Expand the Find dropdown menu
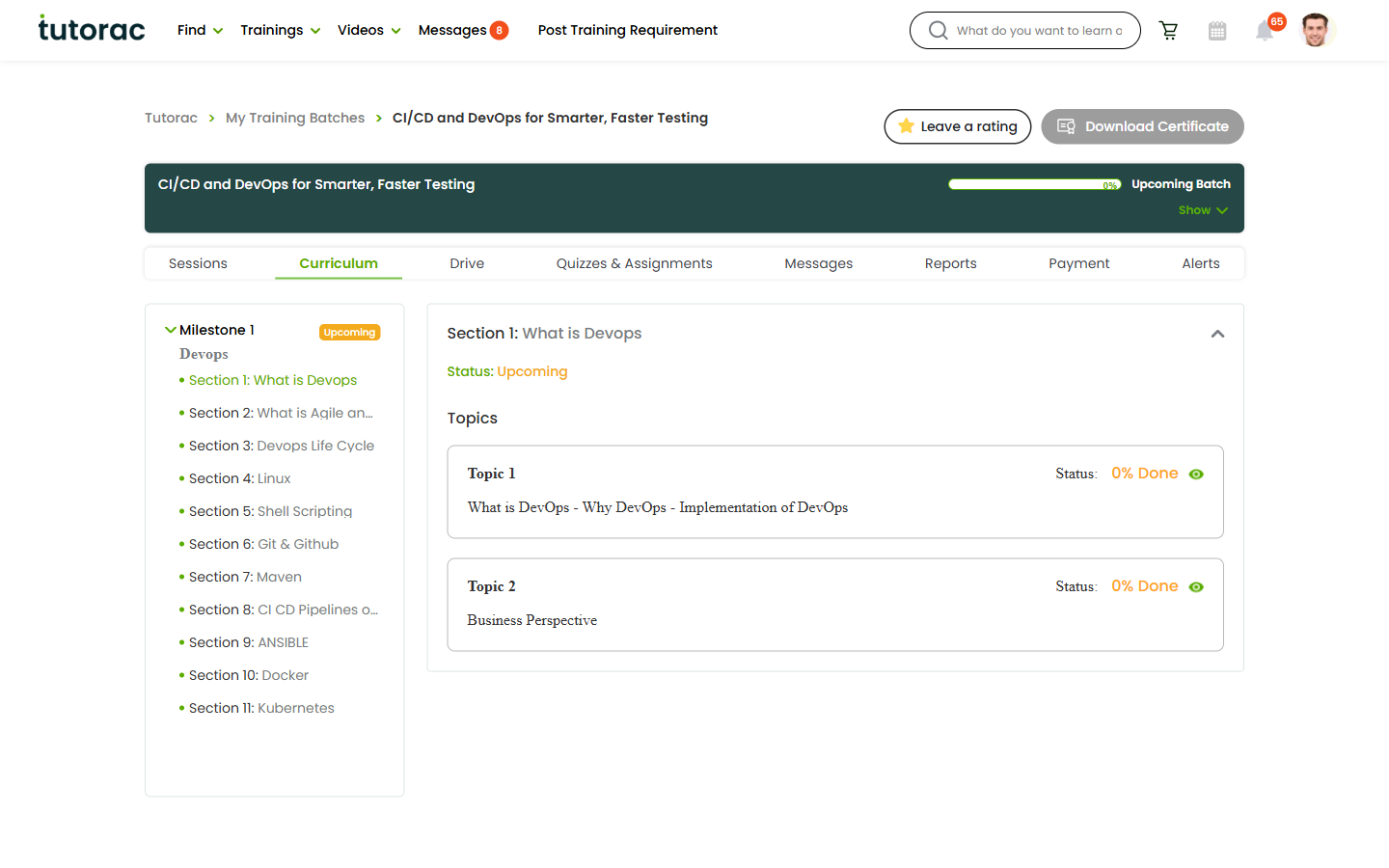The image size is (1389, 868). [200, 30]
